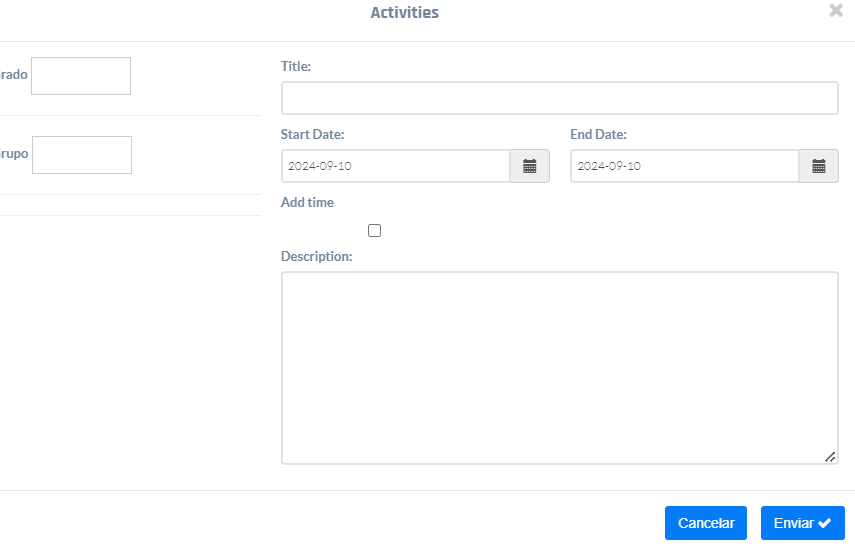Image resolution: width=855 pixels, height=547 pixels.
Task: Open the Start Date calendar picker
Action: 530,166
